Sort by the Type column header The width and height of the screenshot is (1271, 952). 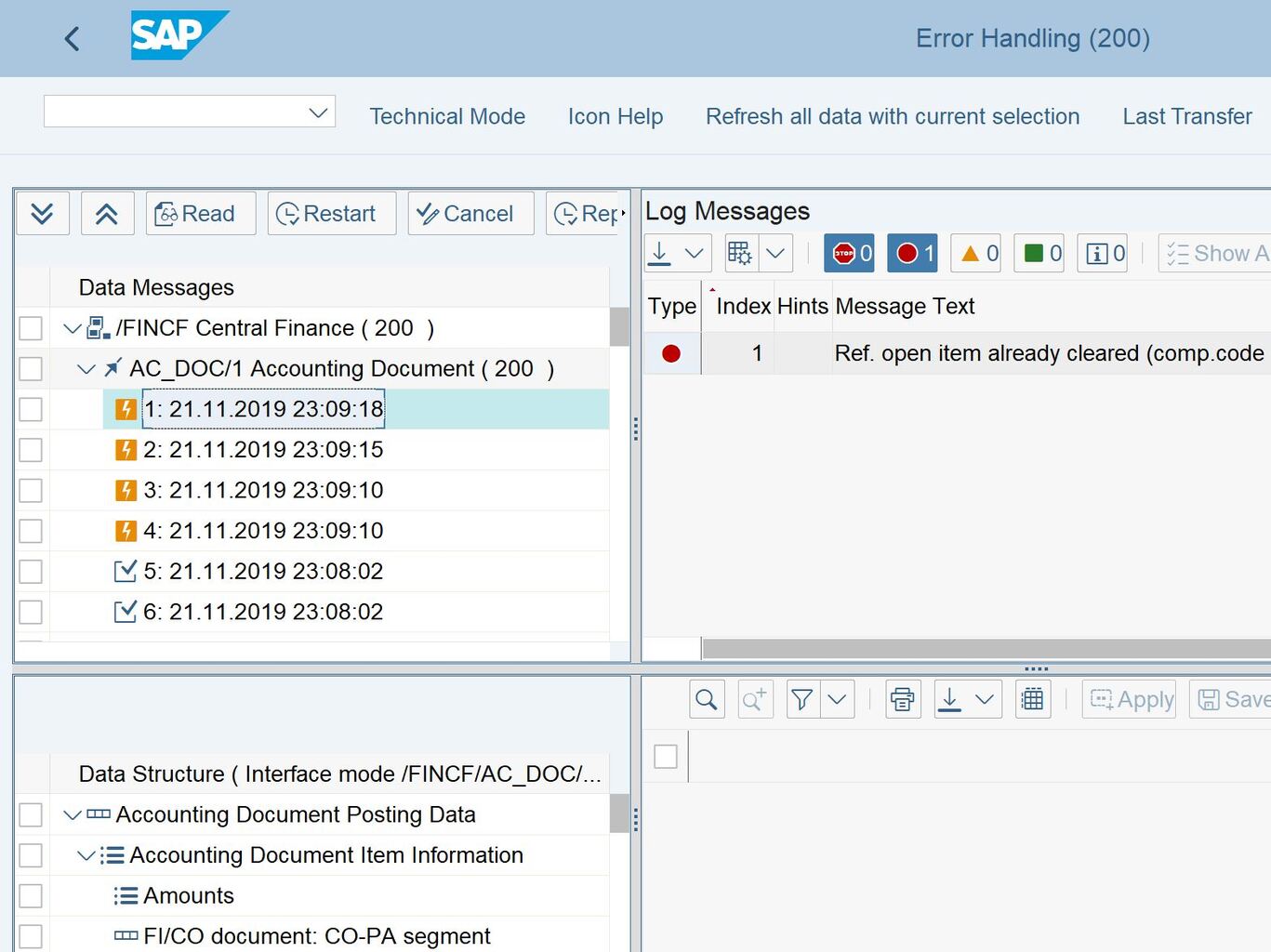tap(672, 306)
